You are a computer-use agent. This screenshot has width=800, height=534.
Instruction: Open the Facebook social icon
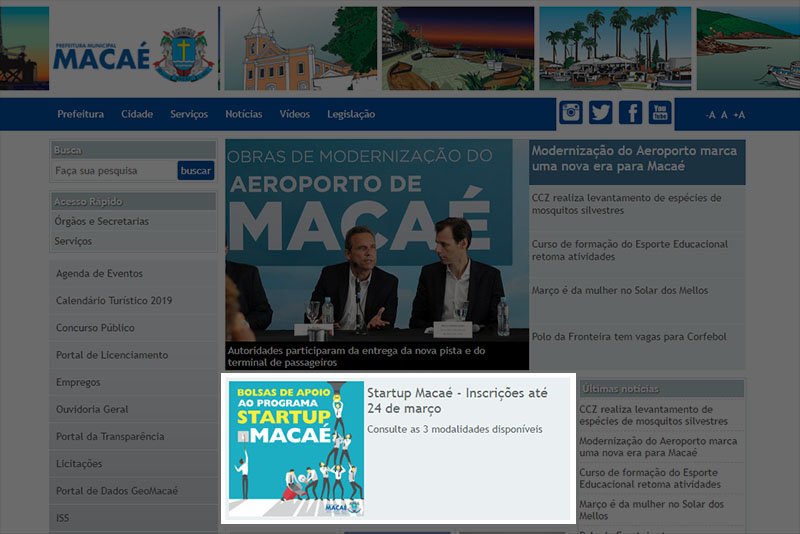[x=631, y=112]
